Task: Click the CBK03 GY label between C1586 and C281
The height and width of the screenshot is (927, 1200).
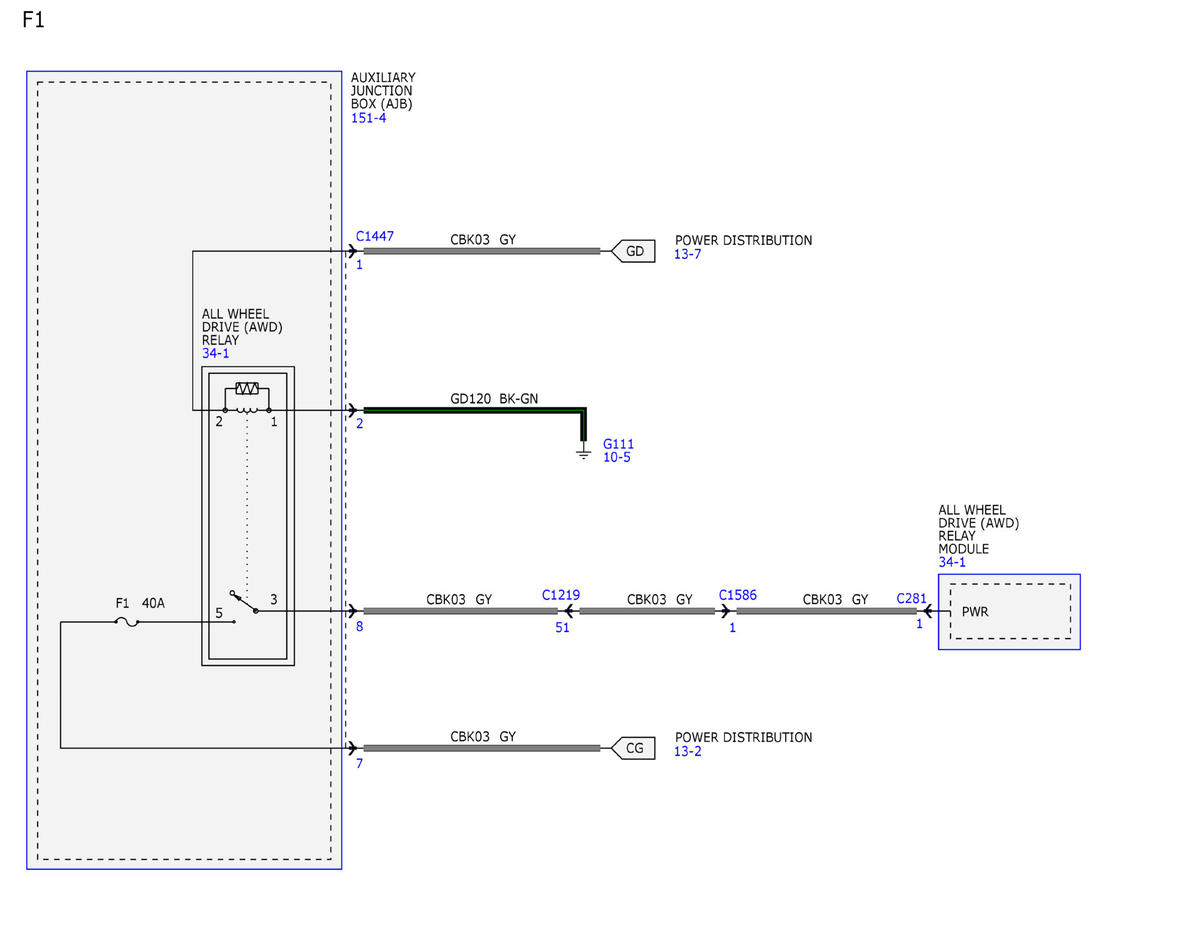Action: pyautogui.click(x=835, y=600)
